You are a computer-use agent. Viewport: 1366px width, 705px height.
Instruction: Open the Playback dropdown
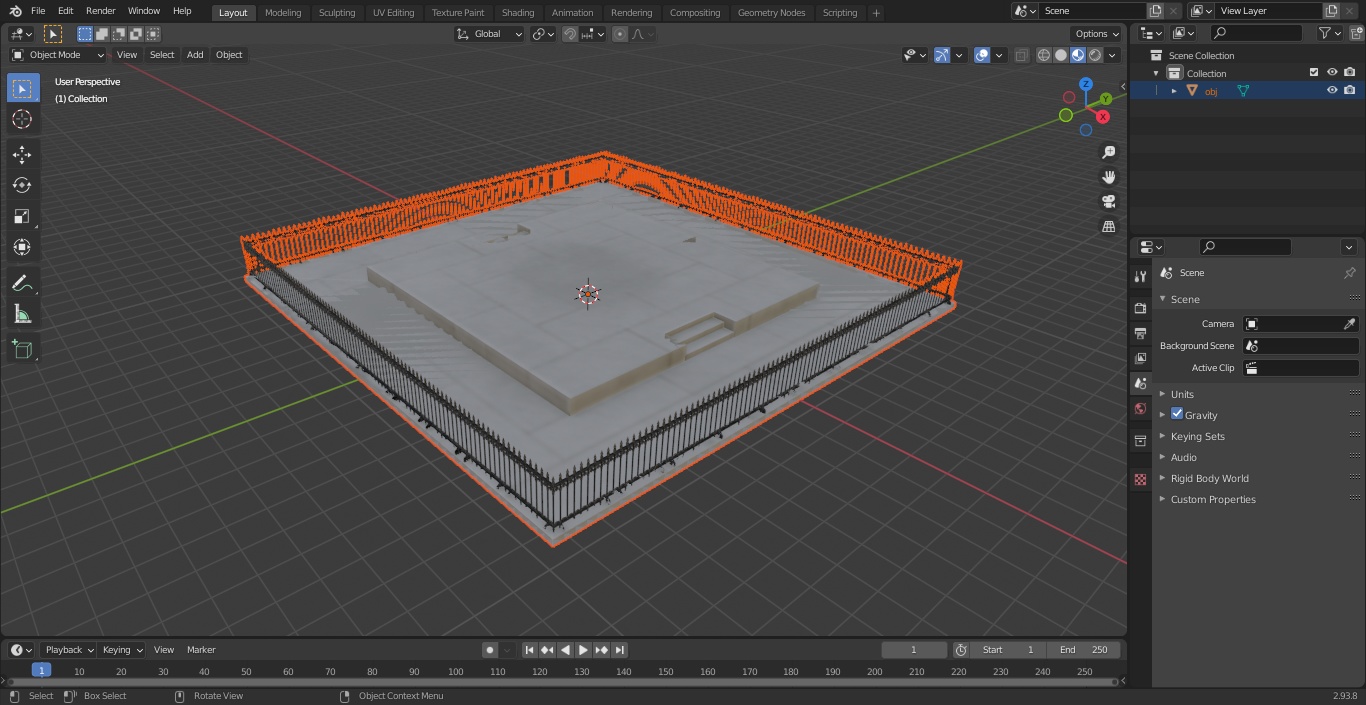coord(68,650)
